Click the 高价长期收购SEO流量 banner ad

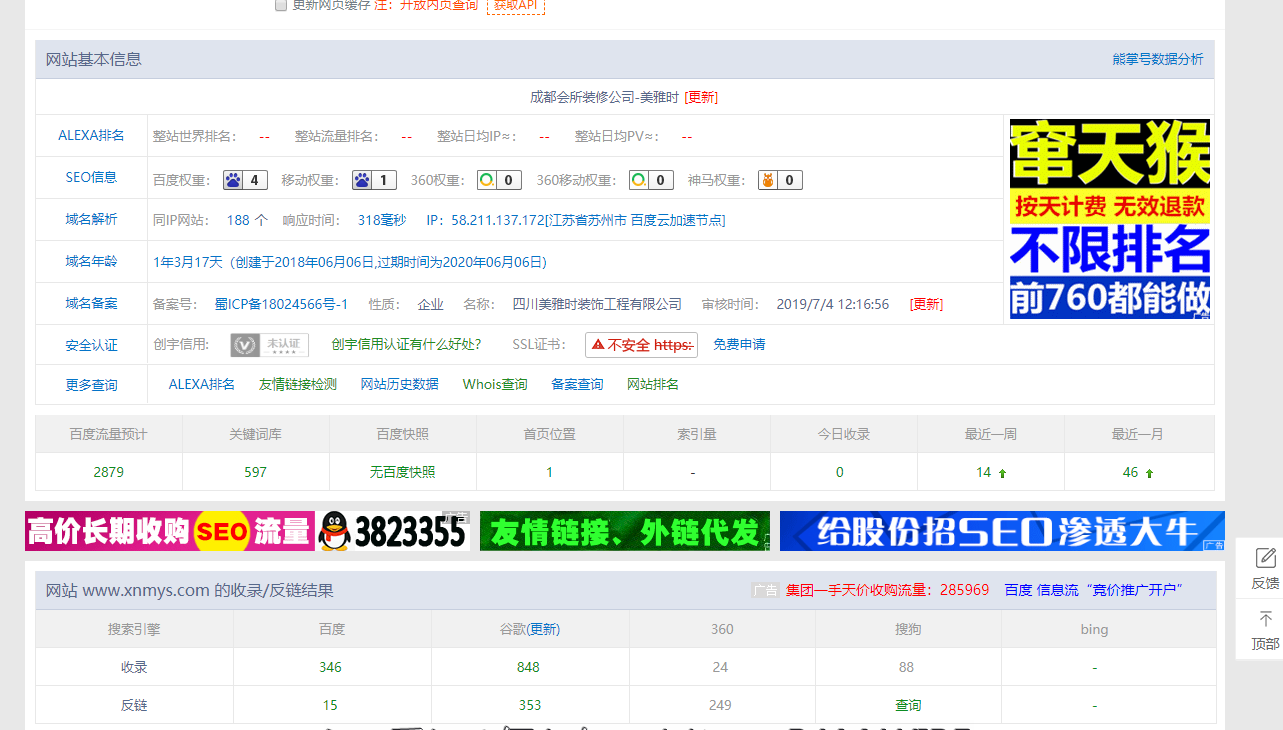click(170, 531)
